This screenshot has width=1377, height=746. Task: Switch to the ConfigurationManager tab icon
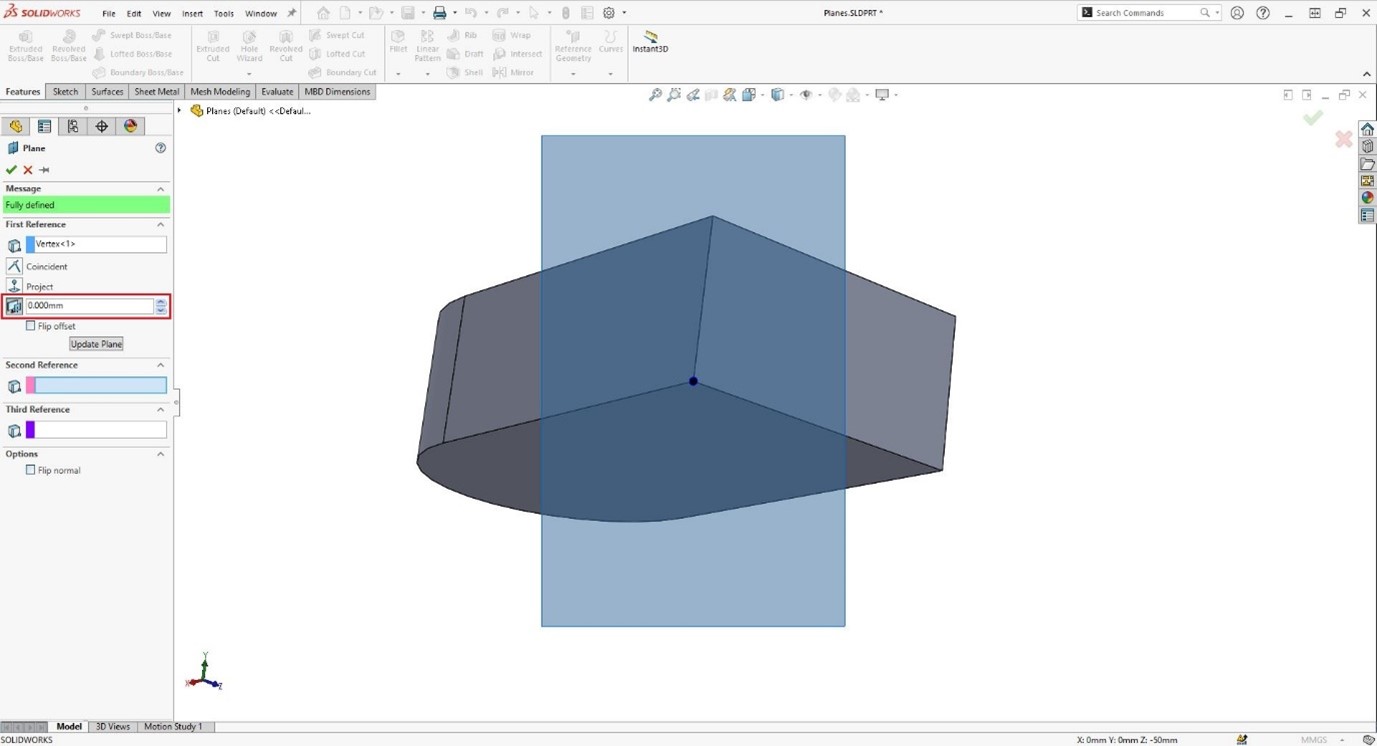click(x=72, y=125)
